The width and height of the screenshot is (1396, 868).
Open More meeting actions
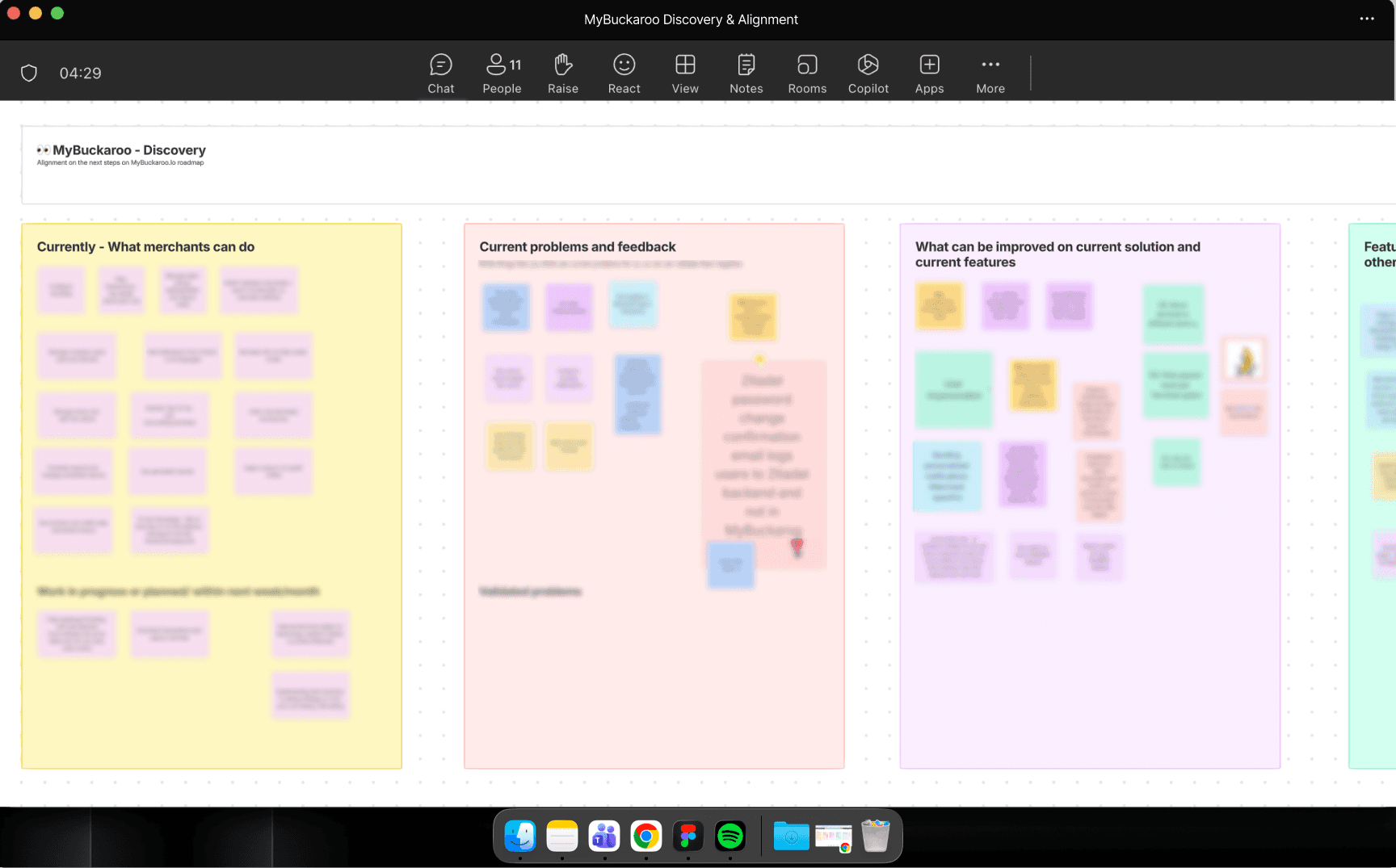990,73
